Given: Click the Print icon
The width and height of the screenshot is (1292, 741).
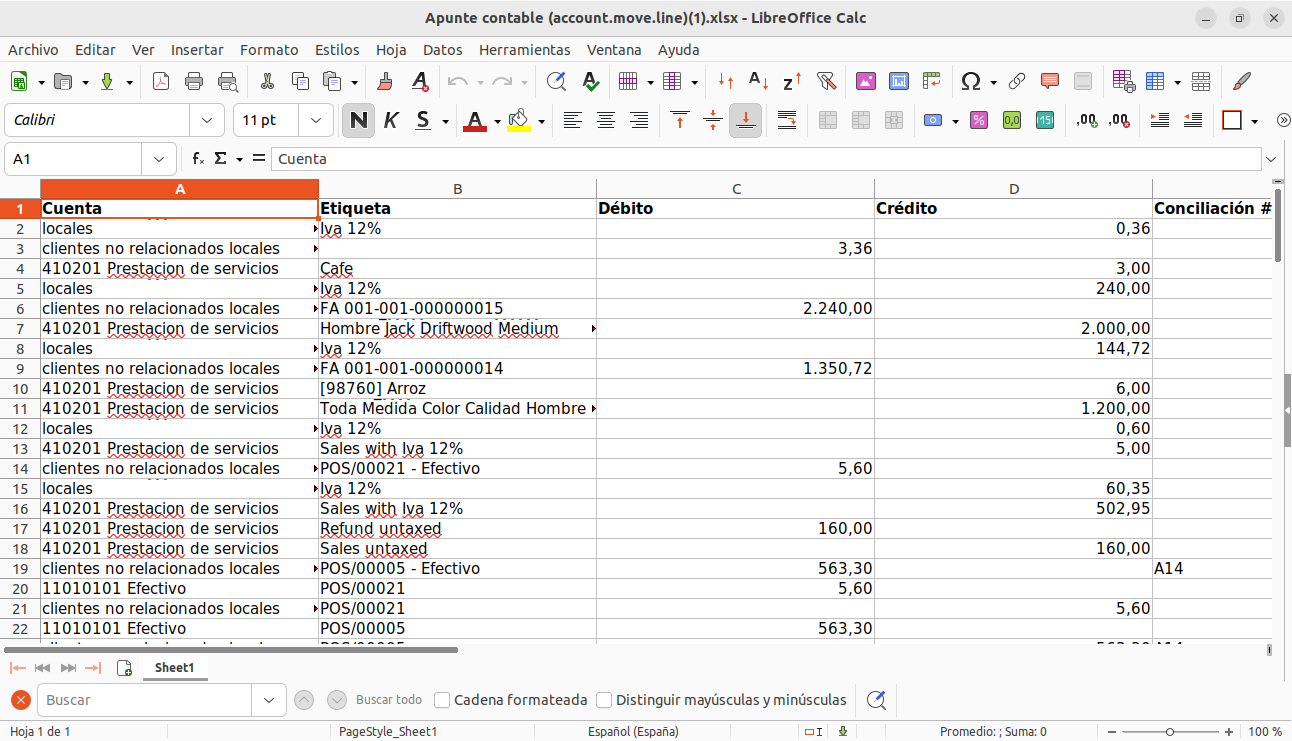Looking at the screenshot, I should point(194,82).
